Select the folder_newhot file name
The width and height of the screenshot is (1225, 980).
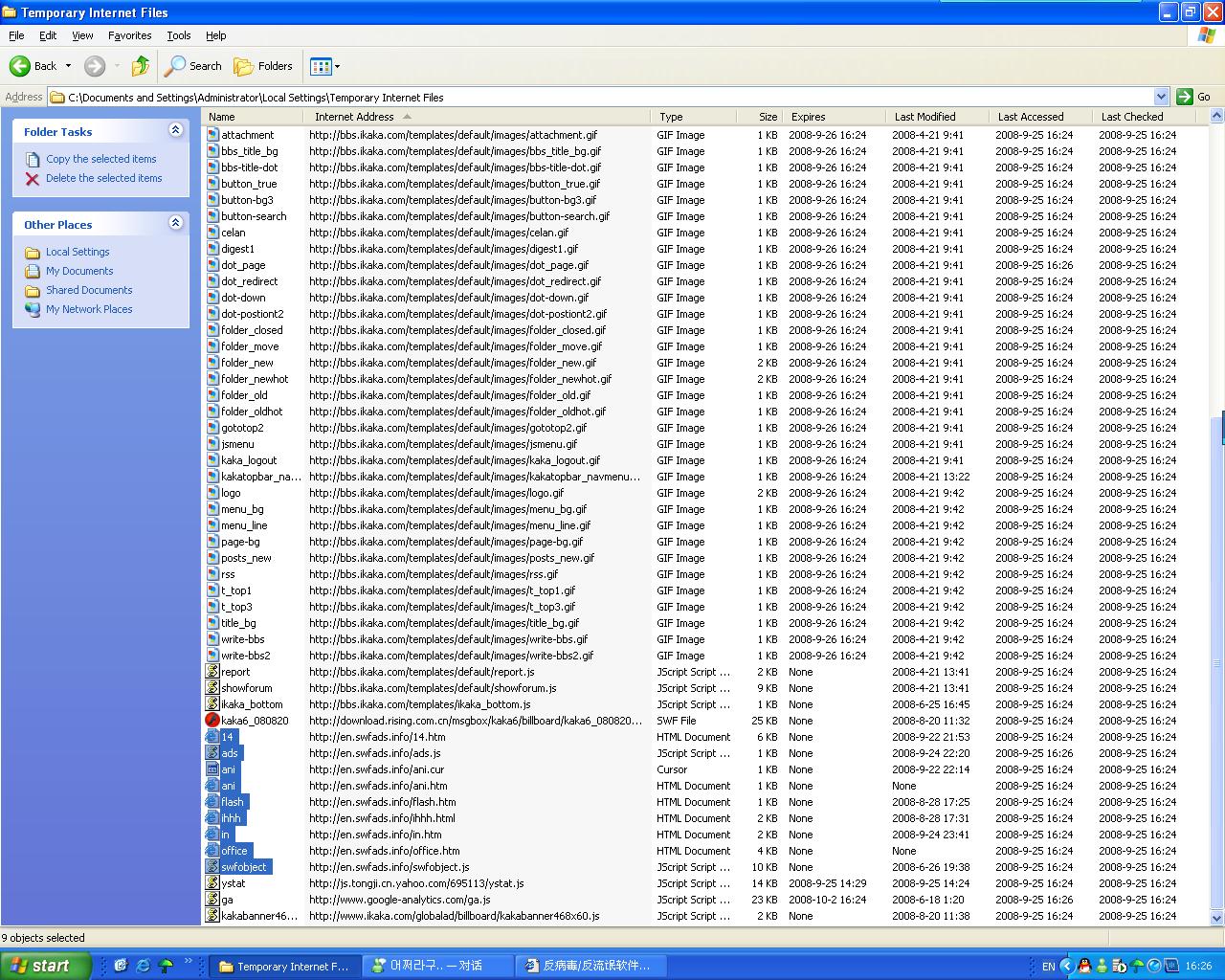point(255,379)
